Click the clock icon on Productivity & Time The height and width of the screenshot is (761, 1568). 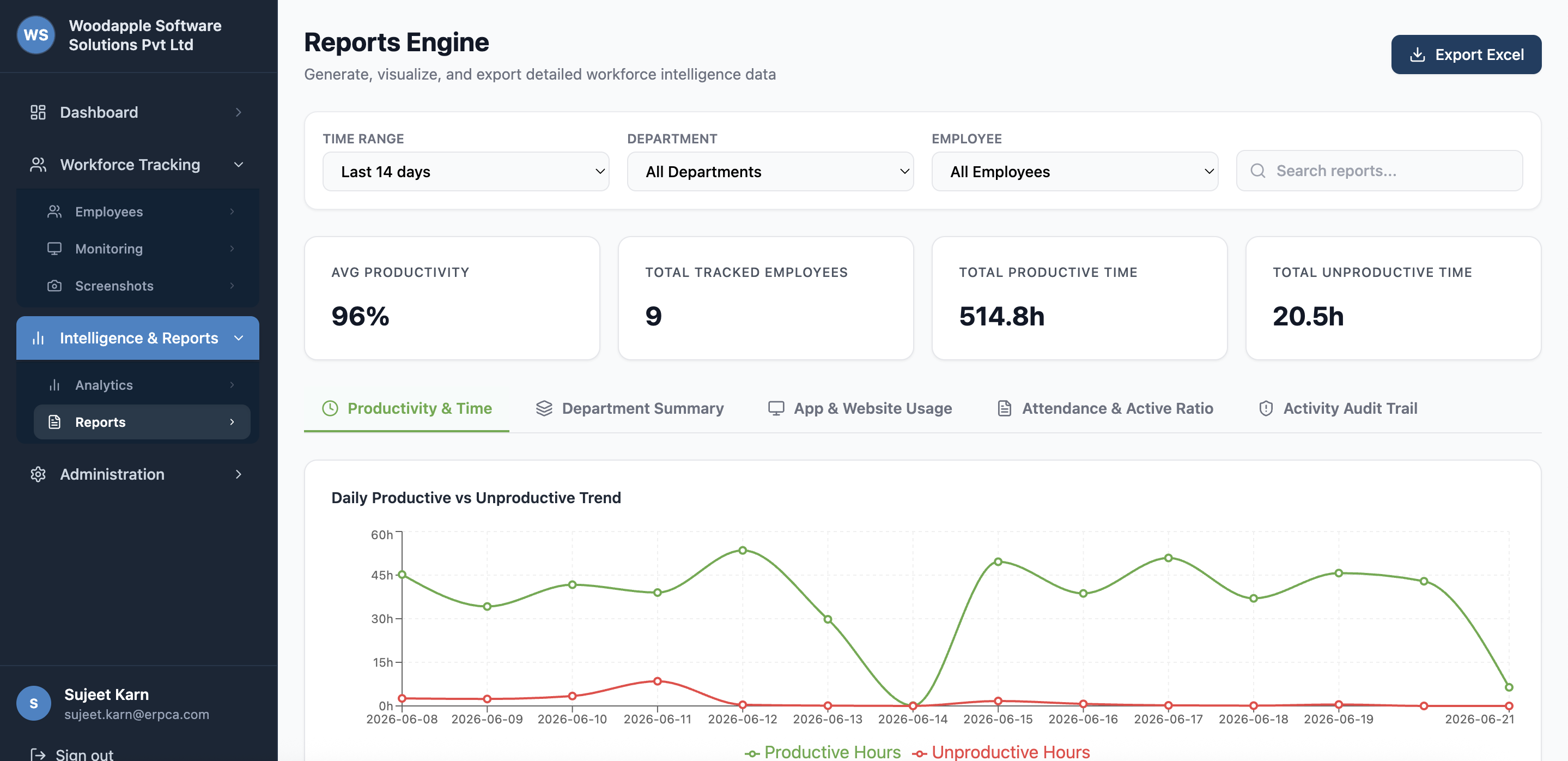(330, 408)
